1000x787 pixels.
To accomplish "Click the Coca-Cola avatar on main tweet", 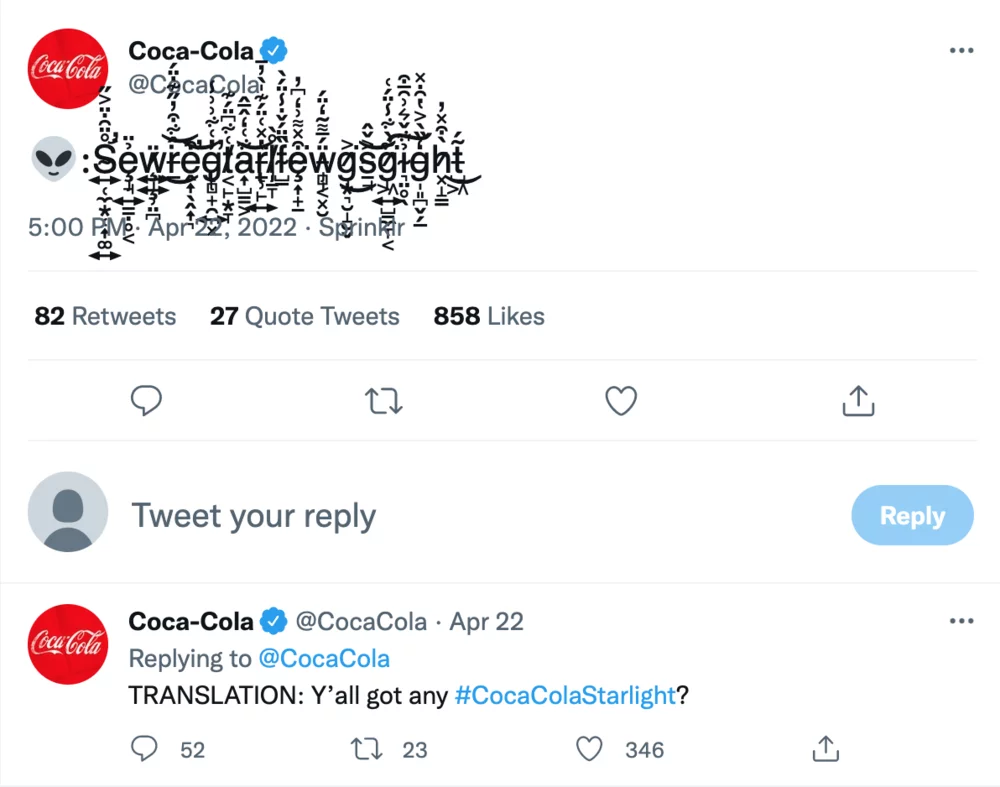I will (68, 67).
